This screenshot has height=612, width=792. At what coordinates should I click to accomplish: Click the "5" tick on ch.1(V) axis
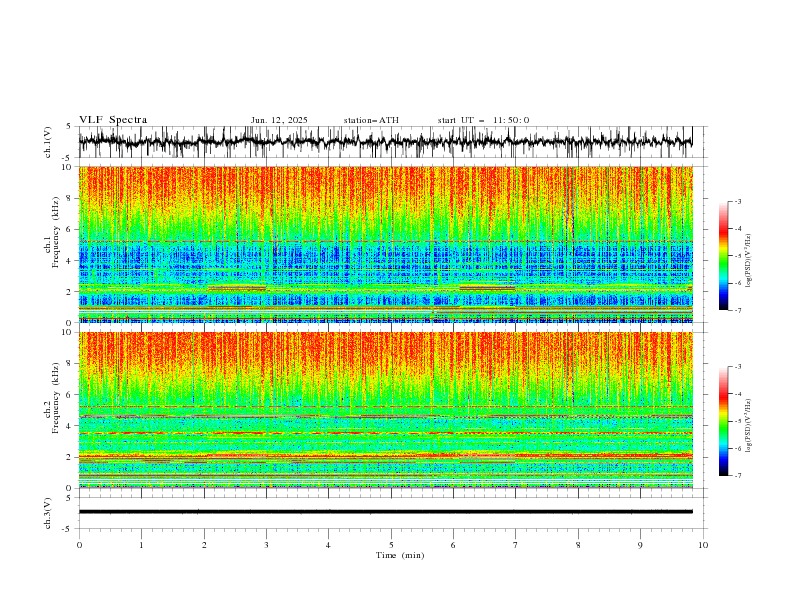pos(69,127)
